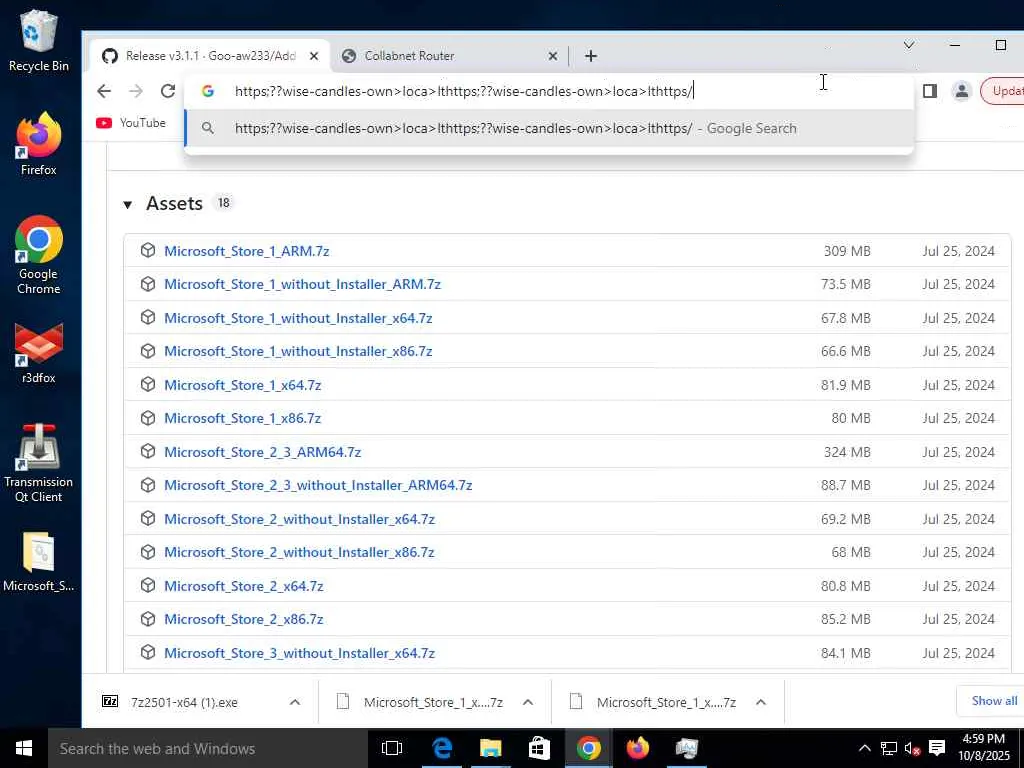Viewport: 1024px width, 768px height.
Task: Select the Google Search suggestion row
Action: coord(549,128)
